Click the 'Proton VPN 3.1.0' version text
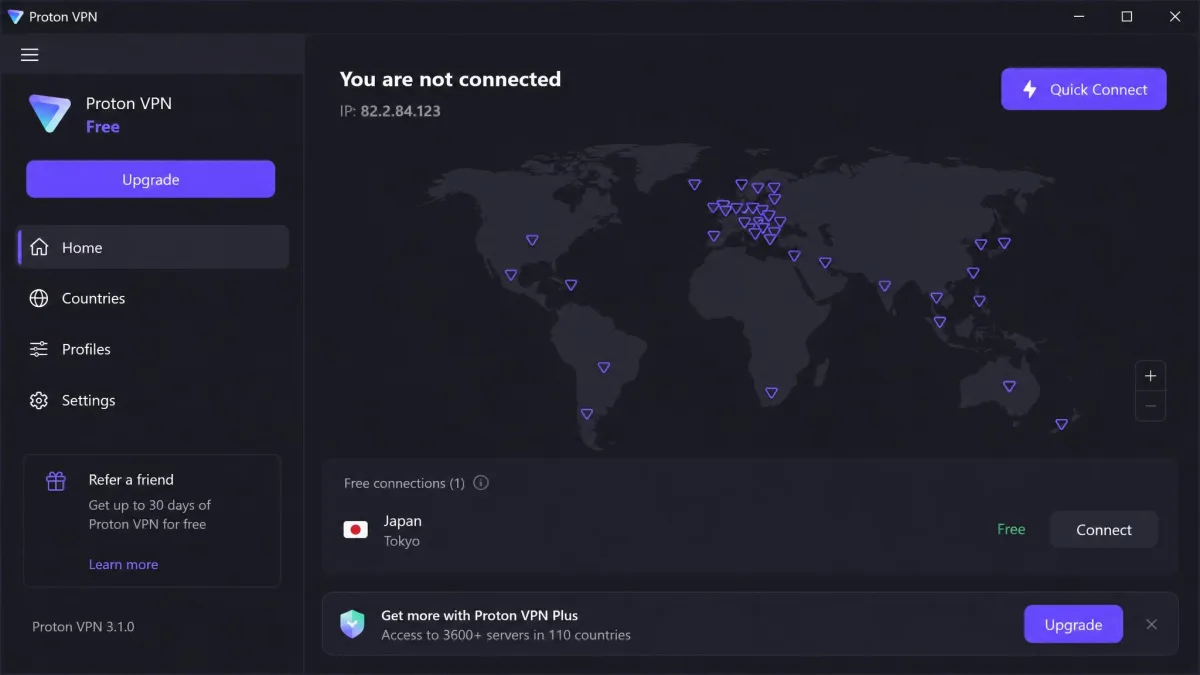 pyautogui.click(x=83, y=626)
